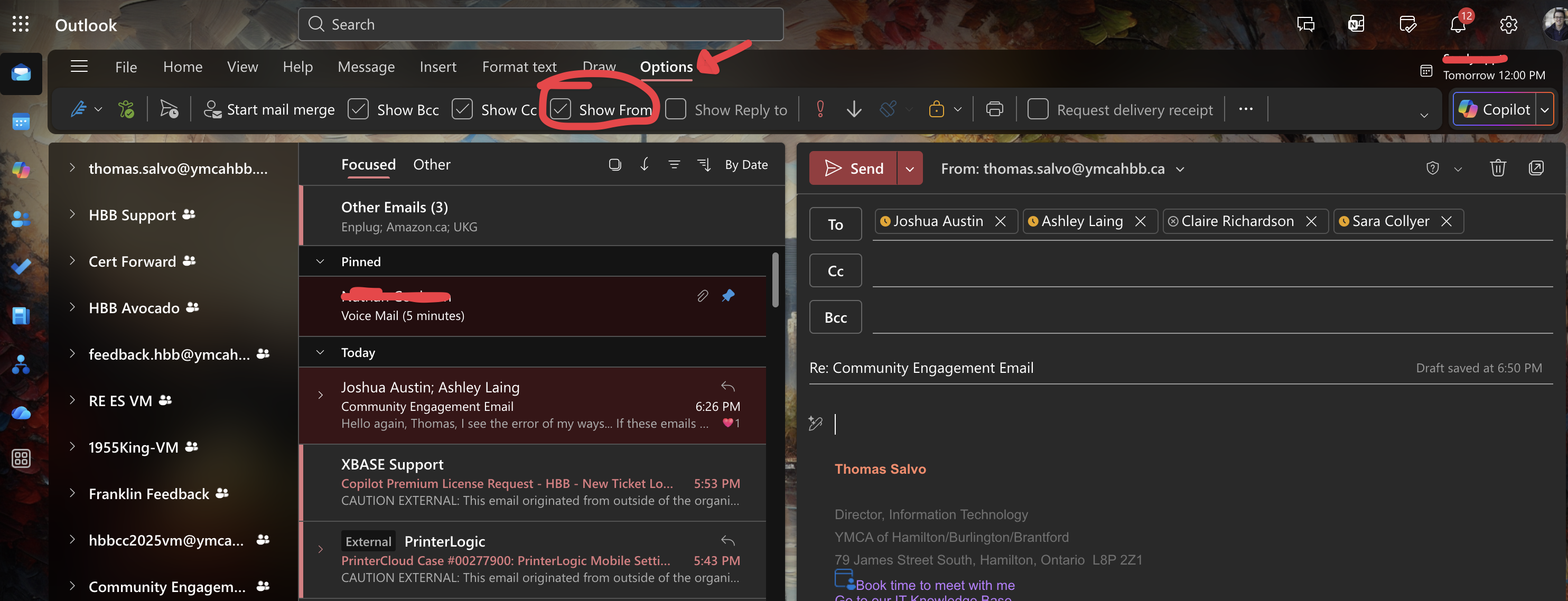Pop out message into new window
The image size is (1568, 601).
1536,168
